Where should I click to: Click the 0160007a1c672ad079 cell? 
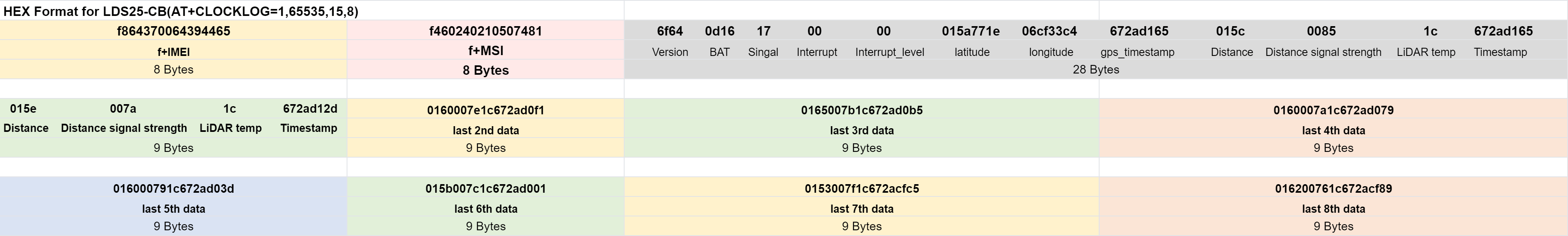pos(1333,110)
